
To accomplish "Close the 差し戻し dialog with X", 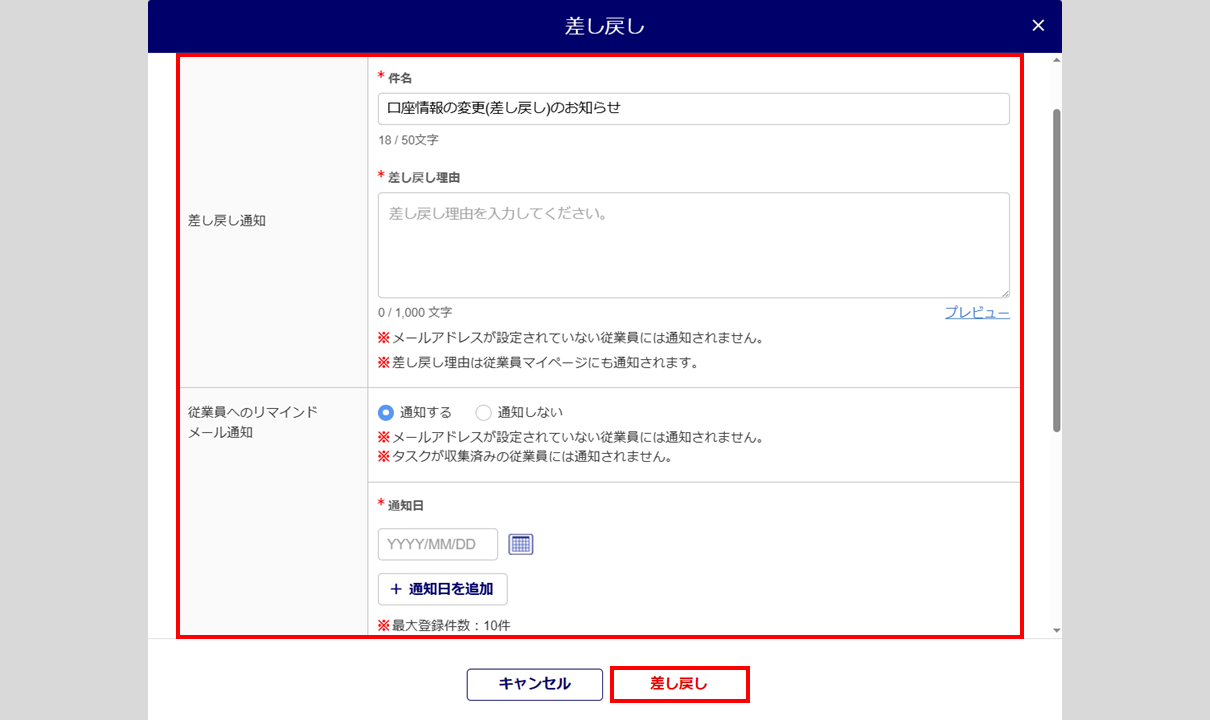I will click(1038, 26).
